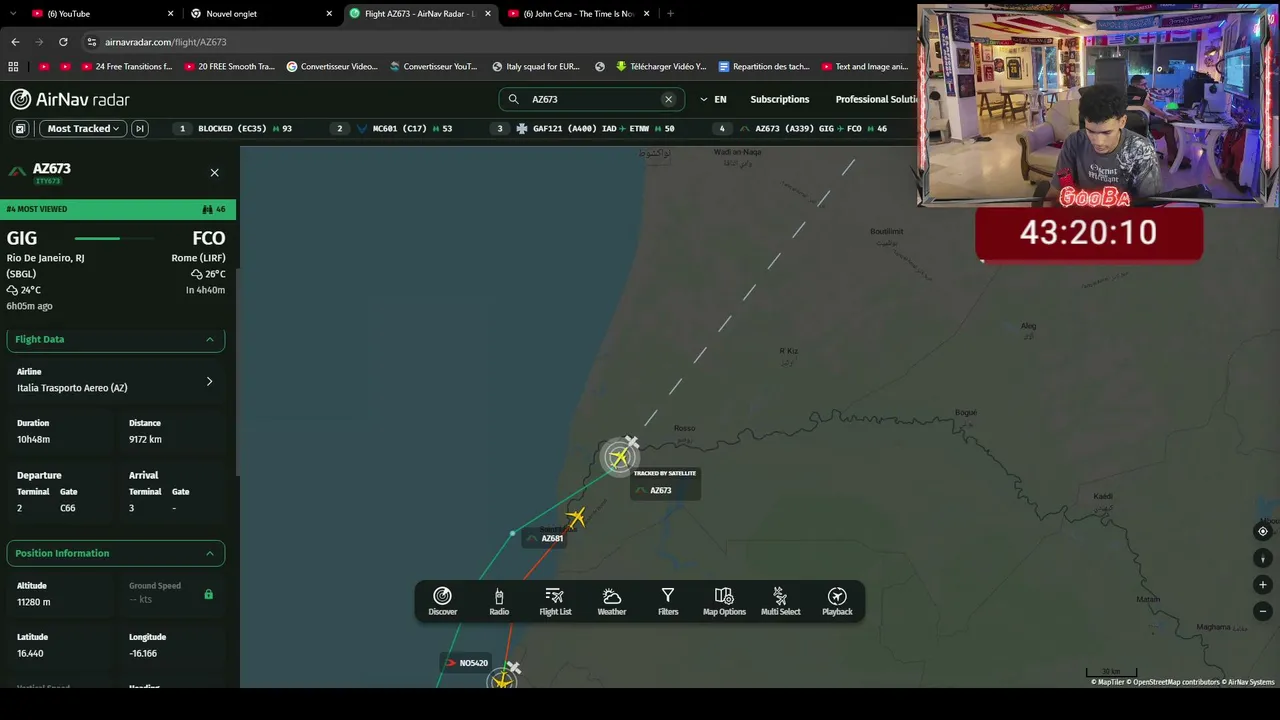Viewport: 1280px width, 720px height.
Task: Reset map compass orientation
Action: pyautogui.click(x=1263, y=558)
